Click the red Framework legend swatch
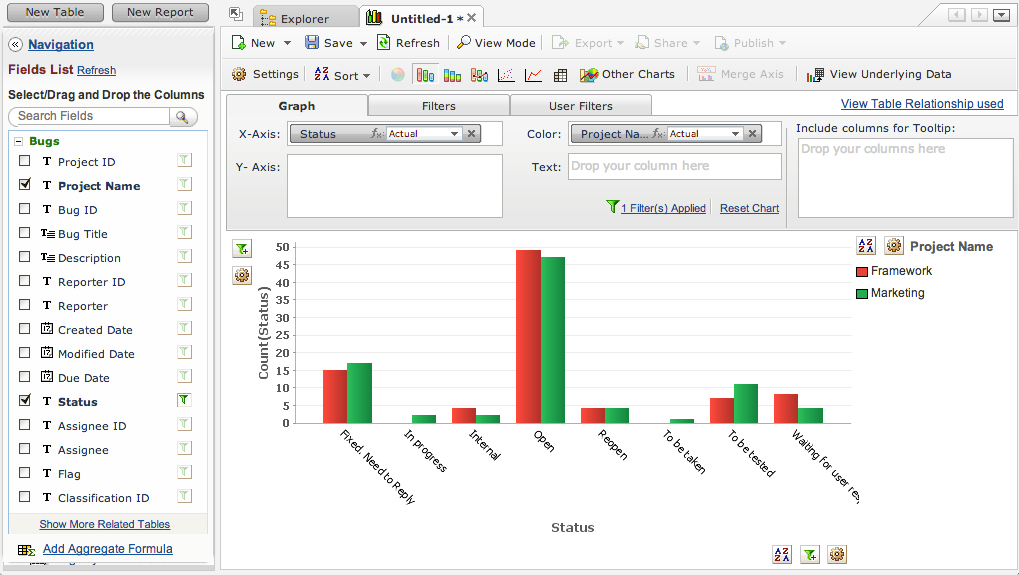The width and height of the screenshot is (1019, 575). tap(862, 271)
